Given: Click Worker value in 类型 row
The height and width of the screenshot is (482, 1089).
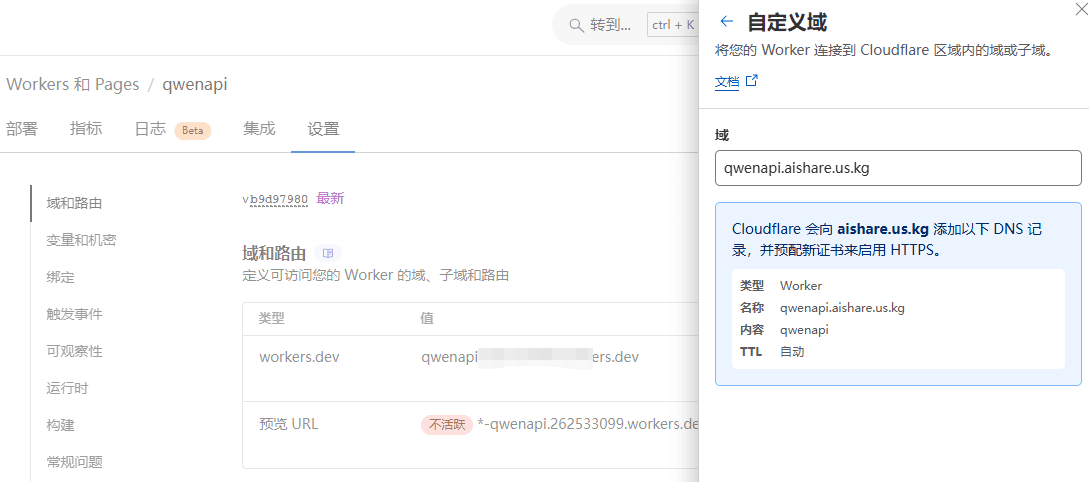Looking at the screenshot, I should click(x=801, y=285).
